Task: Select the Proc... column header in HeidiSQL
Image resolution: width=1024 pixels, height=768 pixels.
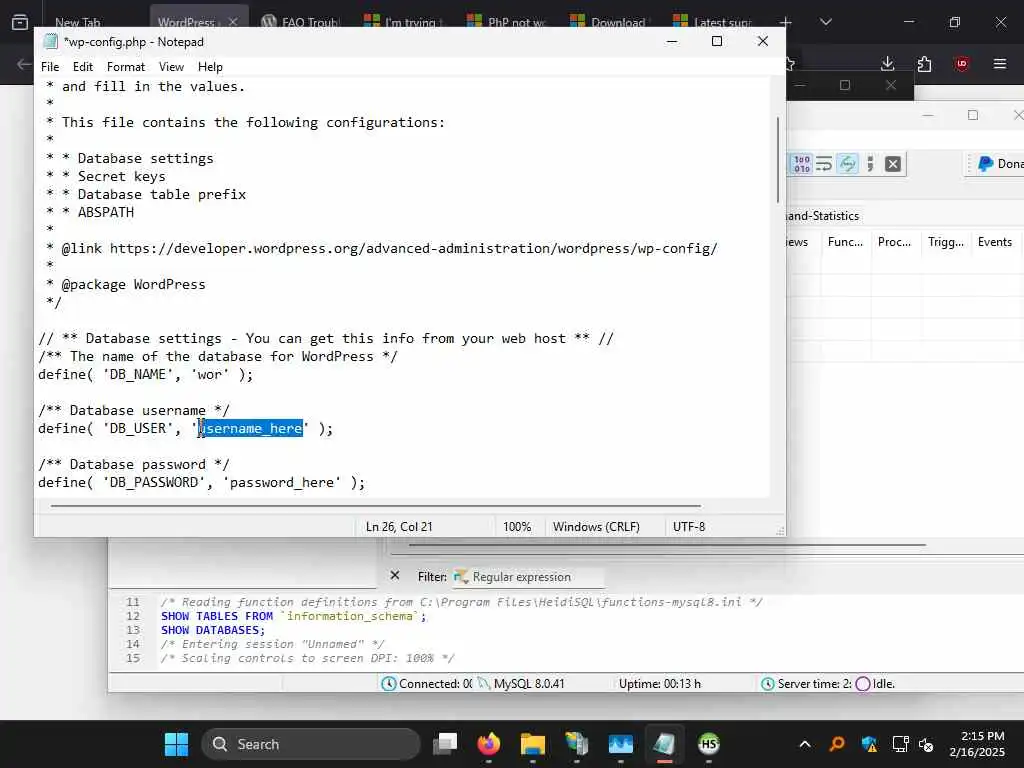Action: pyautogui.click(x=894, y=242)
